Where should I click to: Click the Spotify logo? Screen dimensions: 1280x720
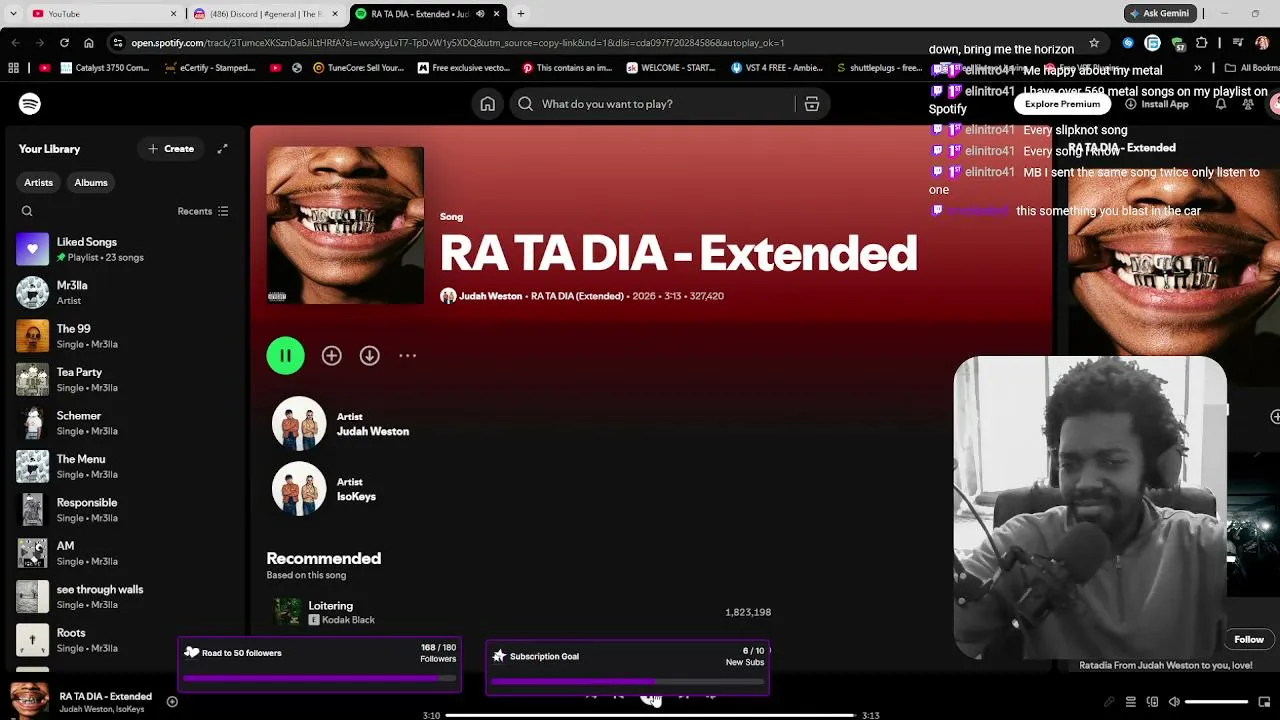click(30, 104)
